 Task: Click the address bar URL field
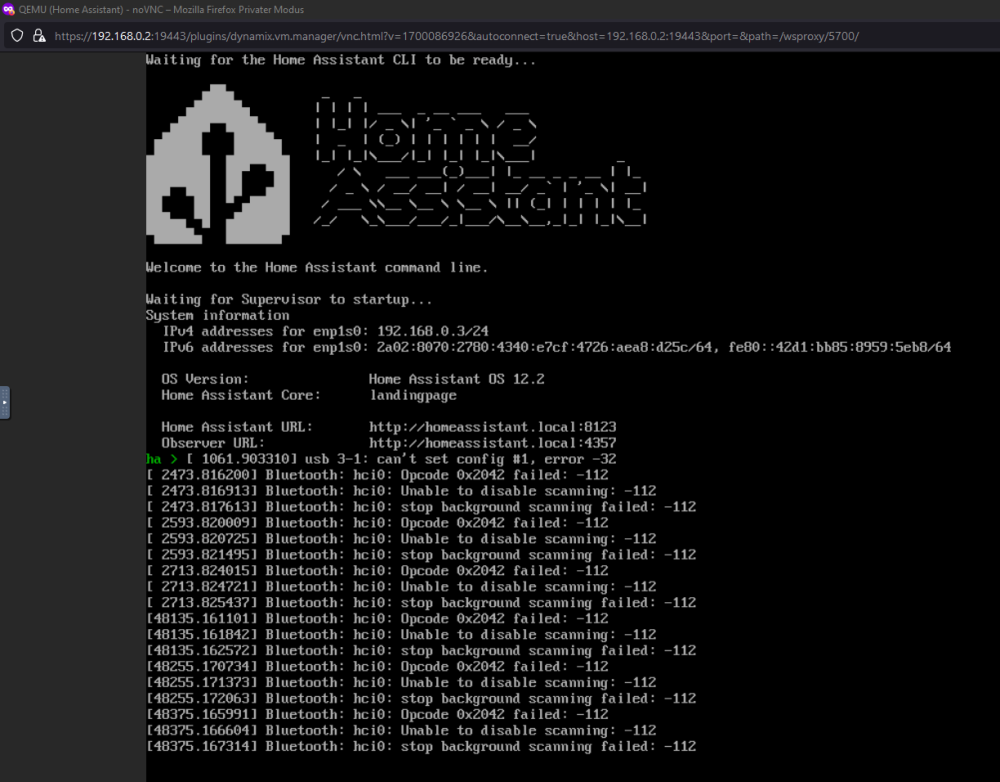coord(457,36)
